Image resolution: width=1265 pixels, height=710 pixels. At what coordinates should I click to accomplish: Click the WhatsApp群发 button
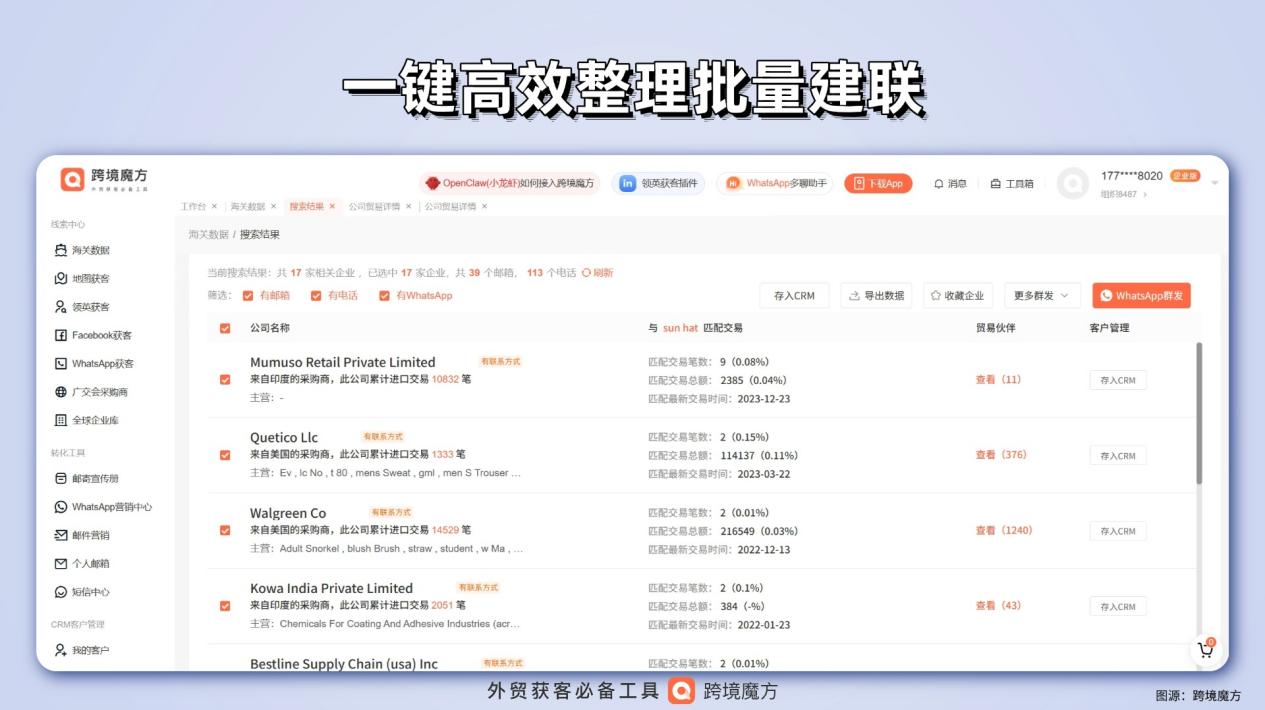coord(1141,296)
